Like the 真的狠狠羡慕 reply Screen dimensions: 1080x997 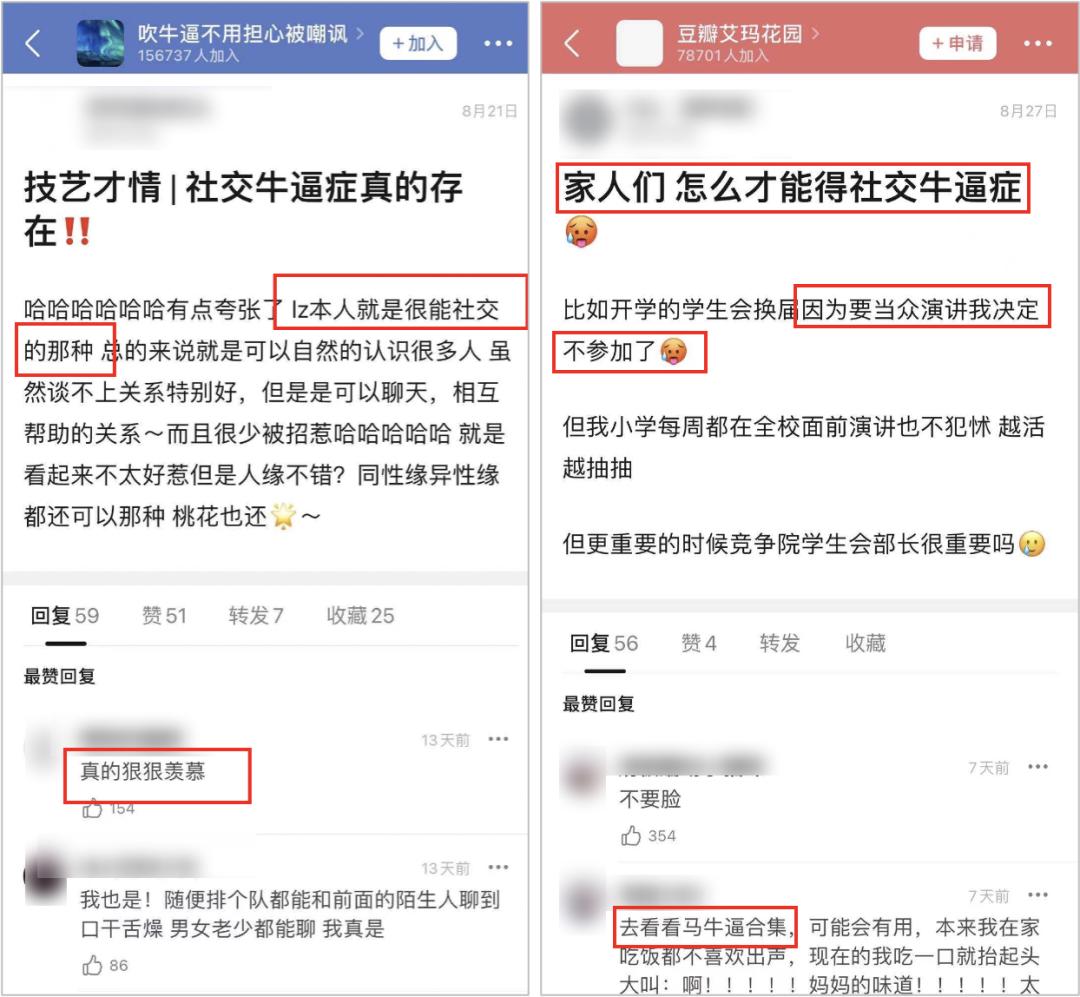[x=92, y=808]
